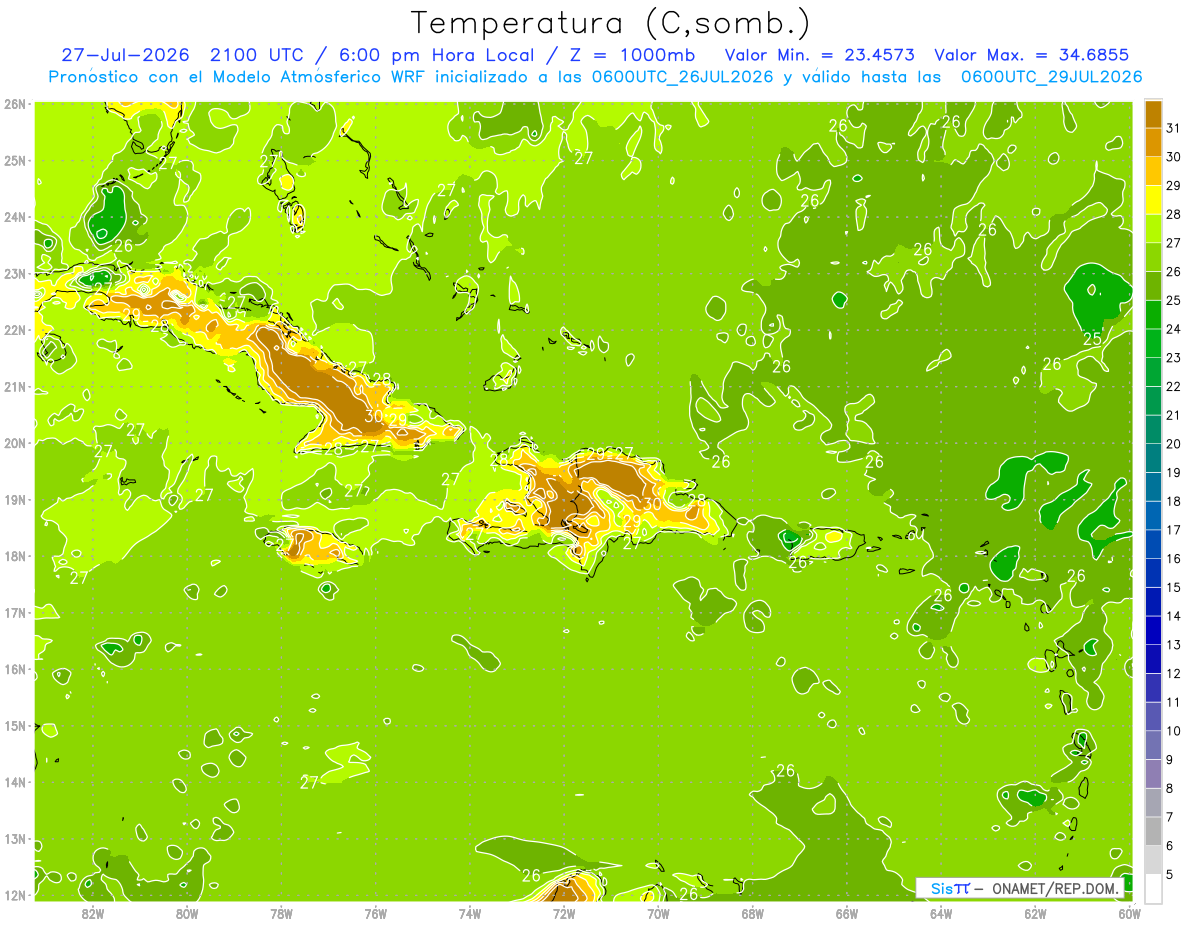Click the "62W" longitude label
The image size is (1200, 927).
pos(1035,913)
